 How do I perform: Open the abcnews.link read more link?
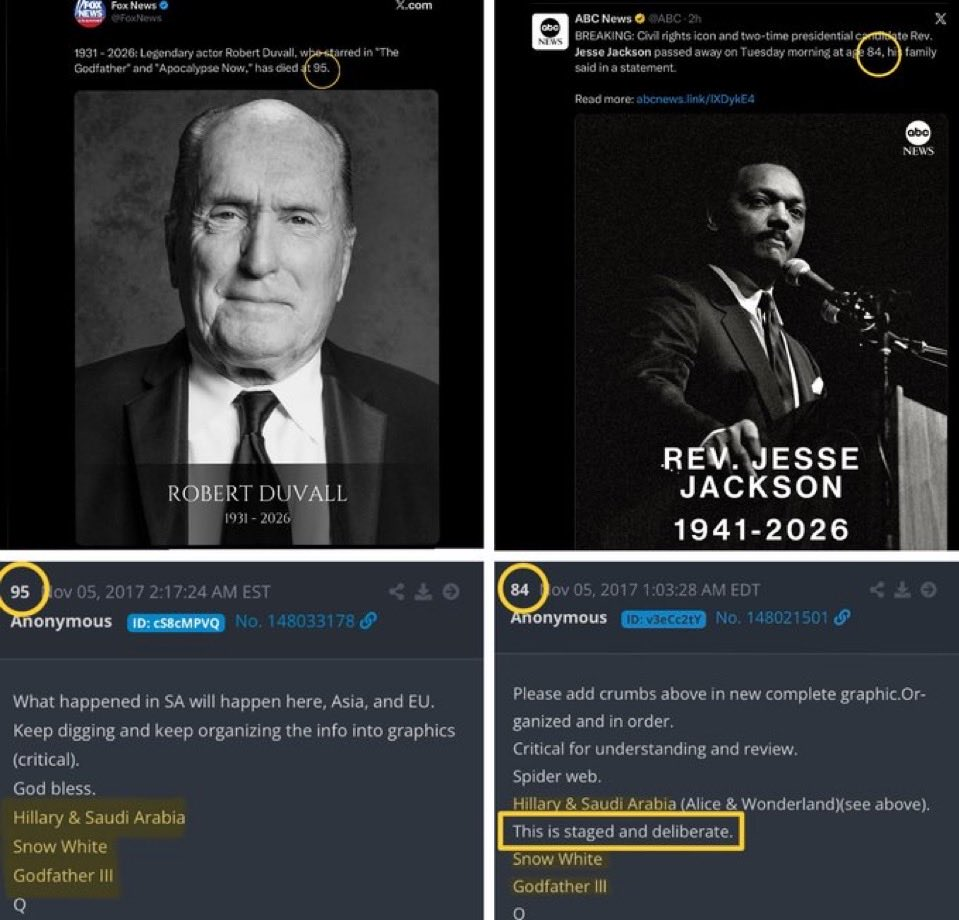tap(694, 99)
